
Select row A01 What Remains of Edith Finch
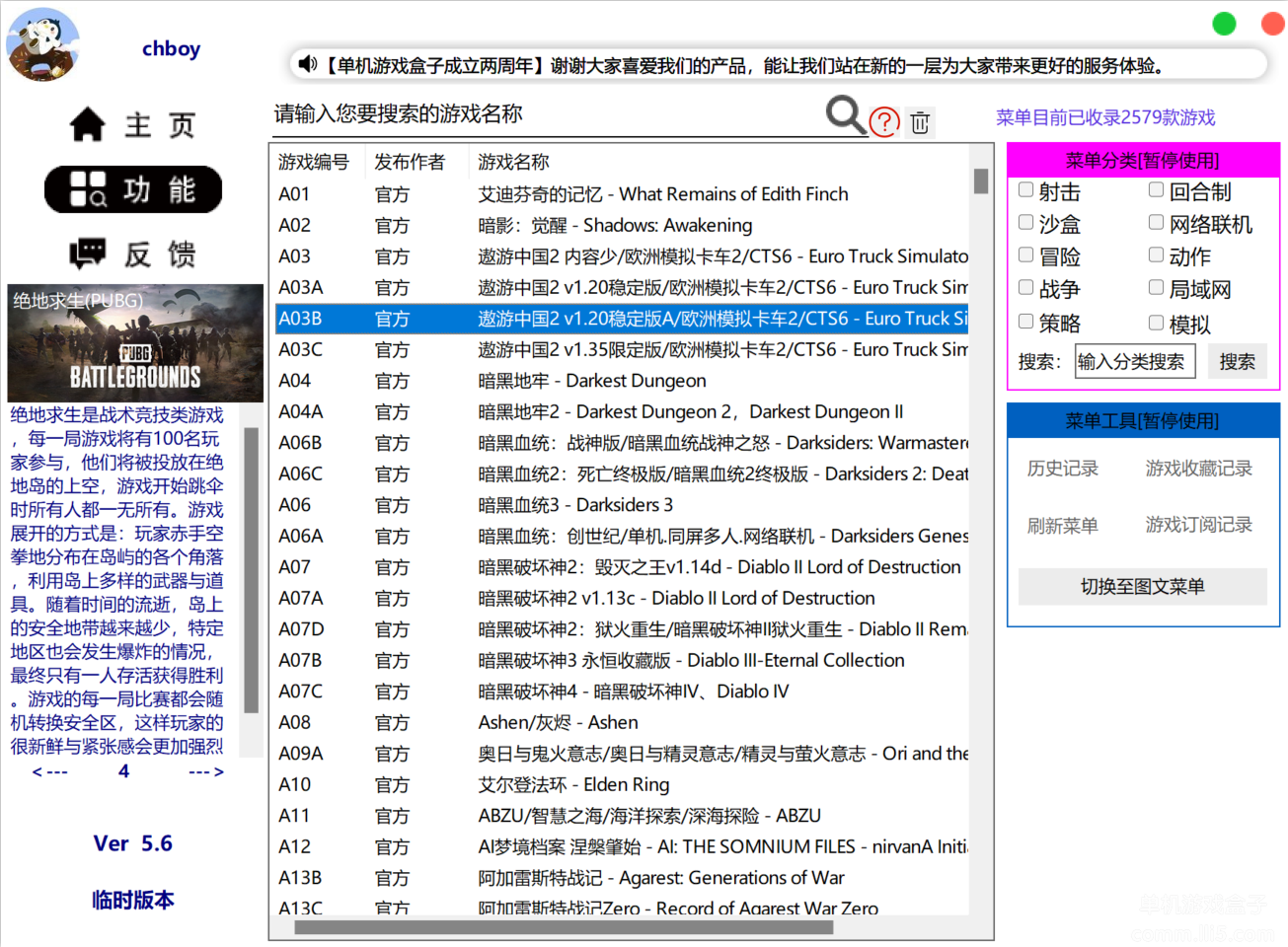point(622,194)
